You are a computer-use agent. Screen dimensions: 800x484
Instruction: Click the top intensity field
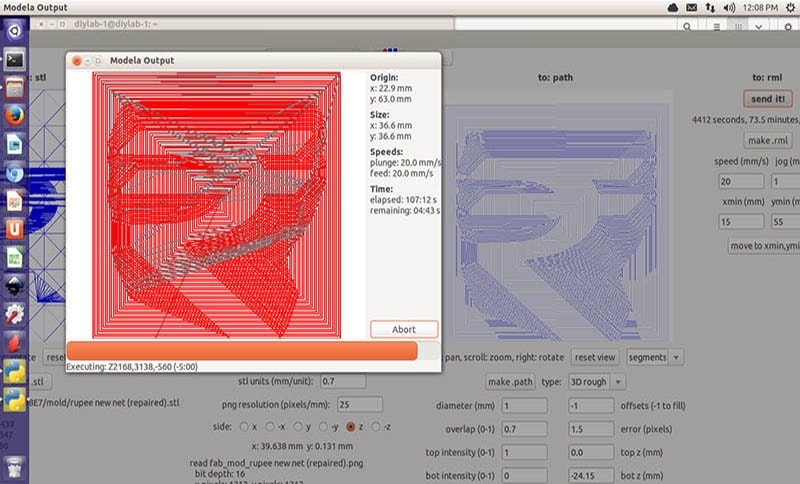click(x=524, y=452)
